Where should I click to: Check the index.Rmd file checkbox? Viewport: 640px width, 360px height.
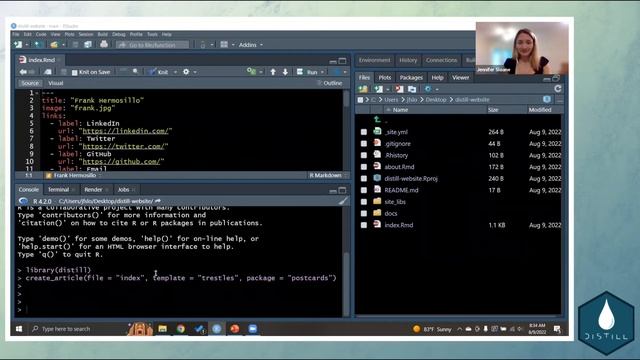364,225
